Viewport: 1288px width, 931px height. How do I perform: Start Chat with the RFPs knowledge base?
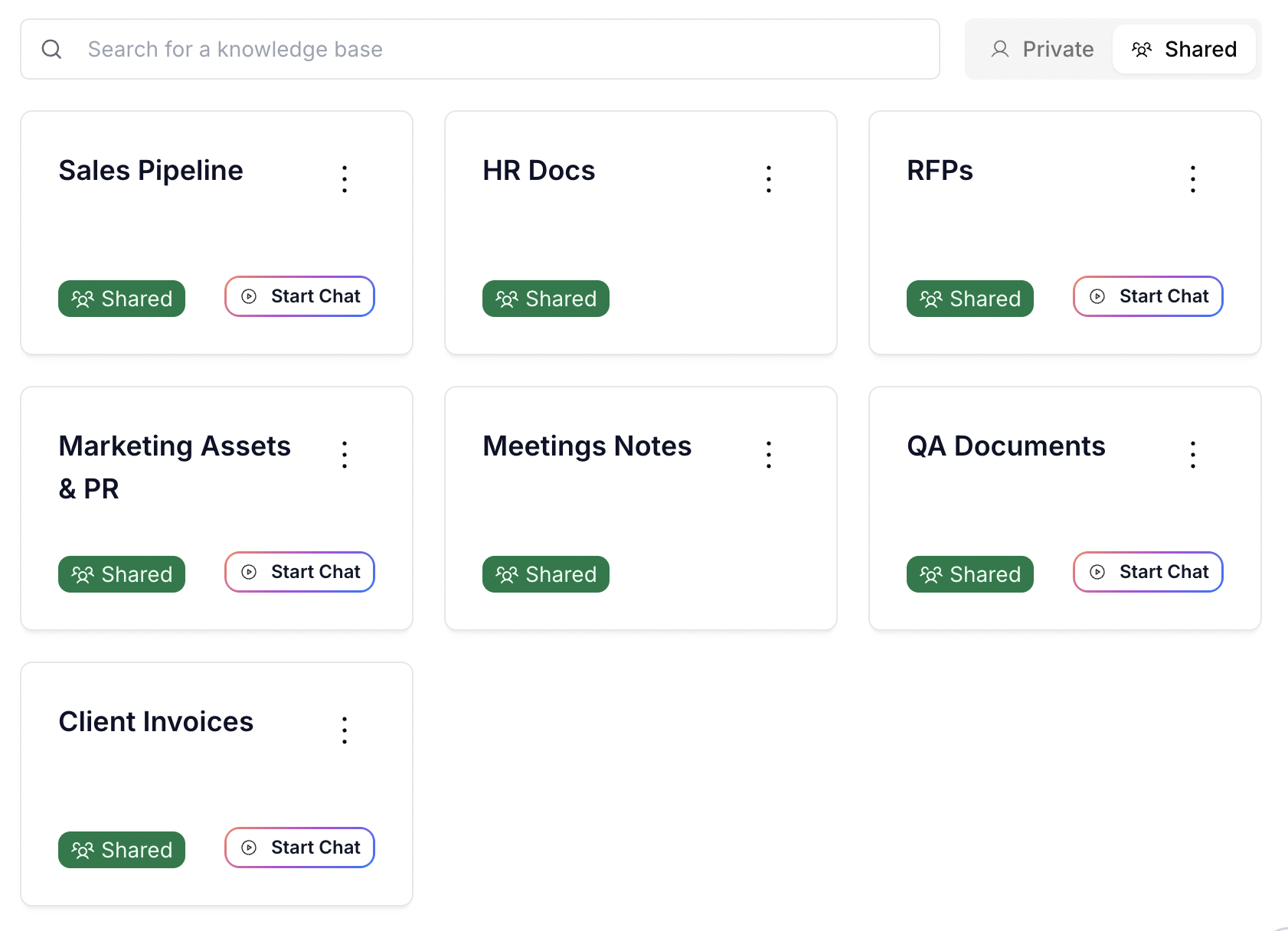1148,296
